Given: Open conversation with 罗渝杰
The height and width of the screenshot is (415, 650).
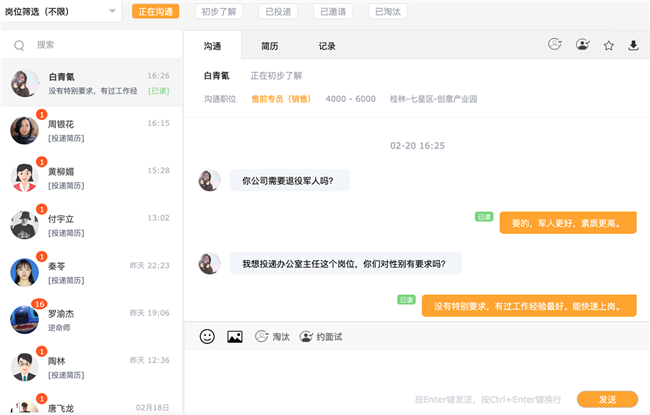Looking at the screenshot, I should tap(92, 320).
